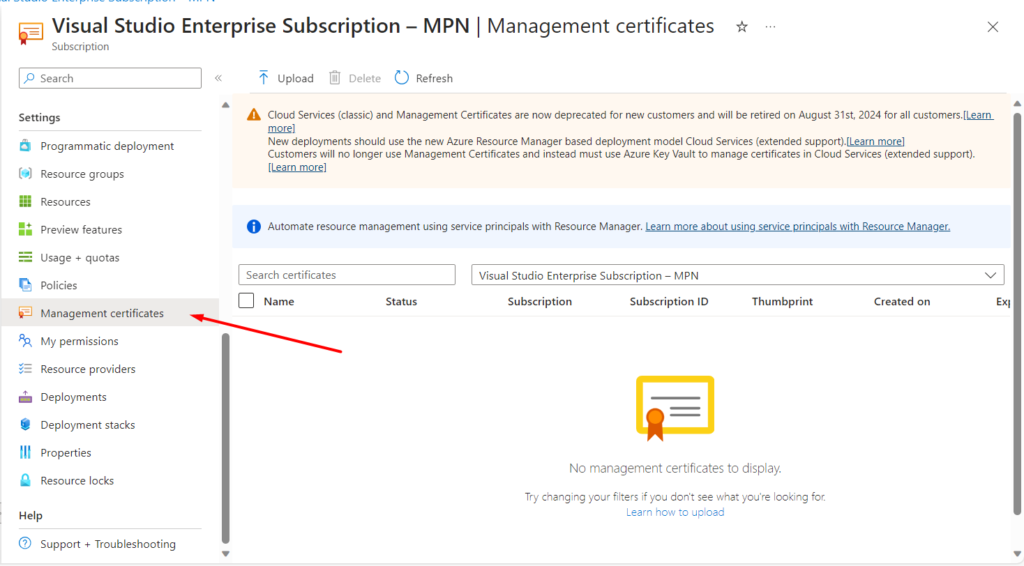Click the Properties bars icon

click(x=25, y=452)
